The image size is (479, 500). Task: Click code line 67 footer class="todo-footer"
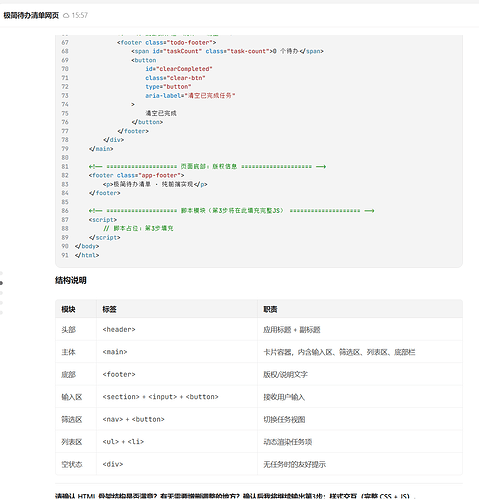pyautogui.click(x=167, y=42)
